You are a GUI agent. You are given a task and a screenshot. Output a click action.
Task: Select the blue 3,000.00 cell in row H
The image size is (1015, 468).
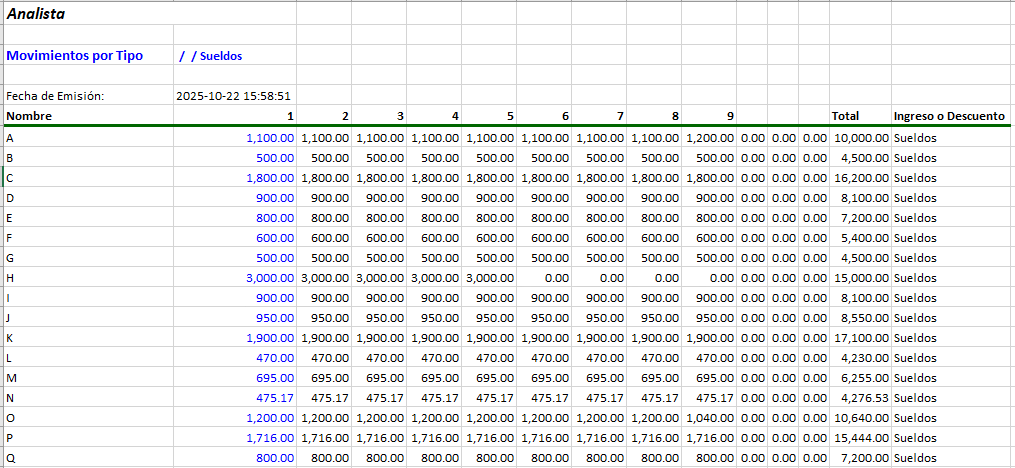[x=270, y=278]
